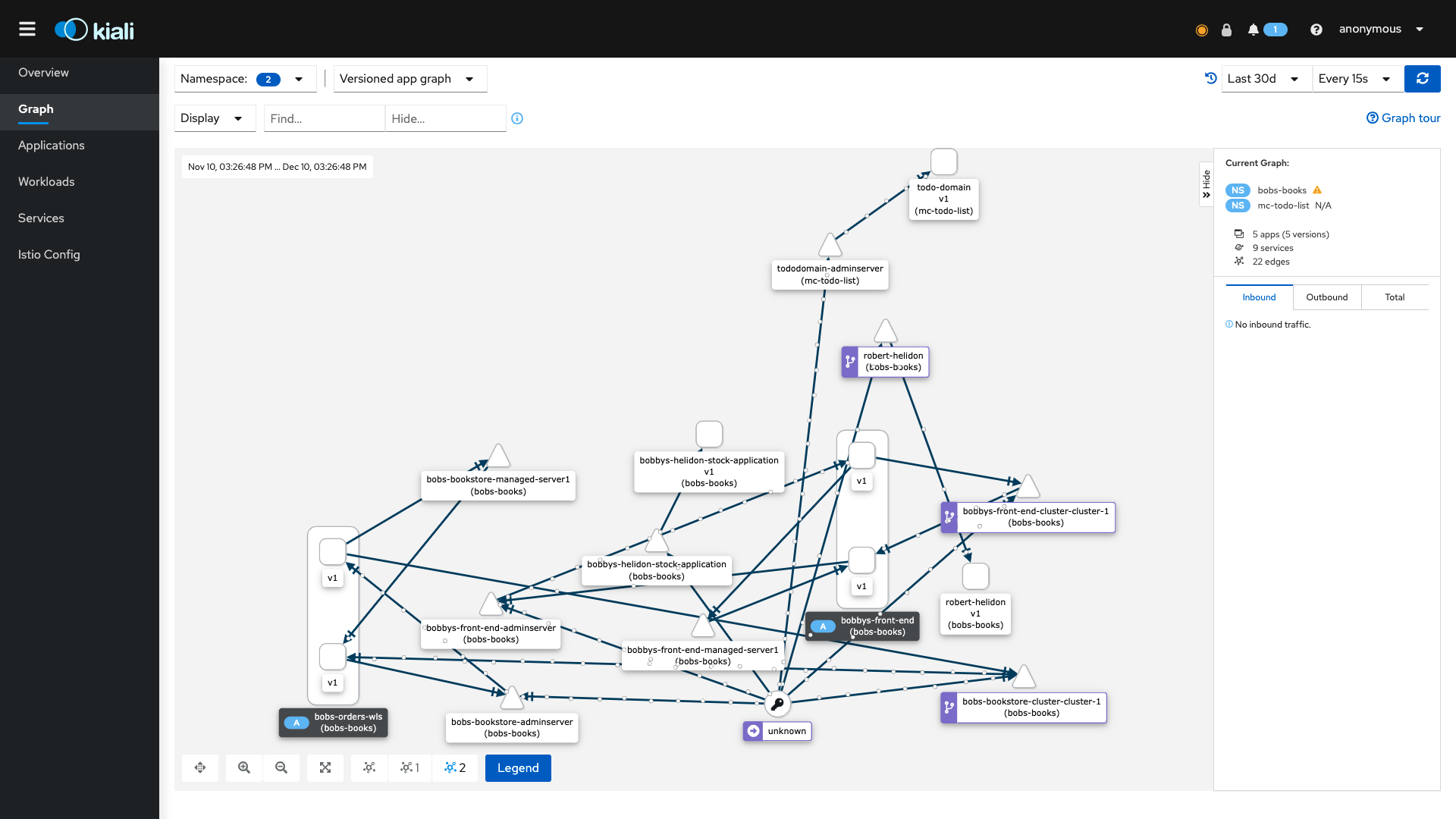Screen dimensions: 1456x819
Task: Click the graph layout 1 icon
Action: tap(409, 767)
